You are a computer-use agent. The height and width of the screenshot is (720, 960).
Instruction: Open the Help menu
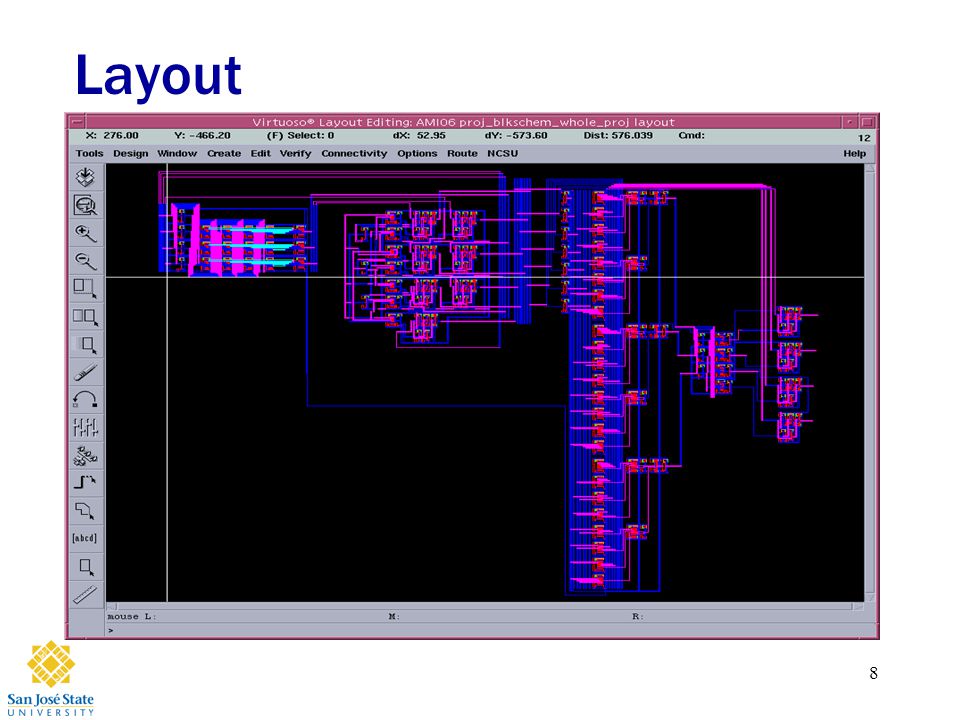pos(855,153)
